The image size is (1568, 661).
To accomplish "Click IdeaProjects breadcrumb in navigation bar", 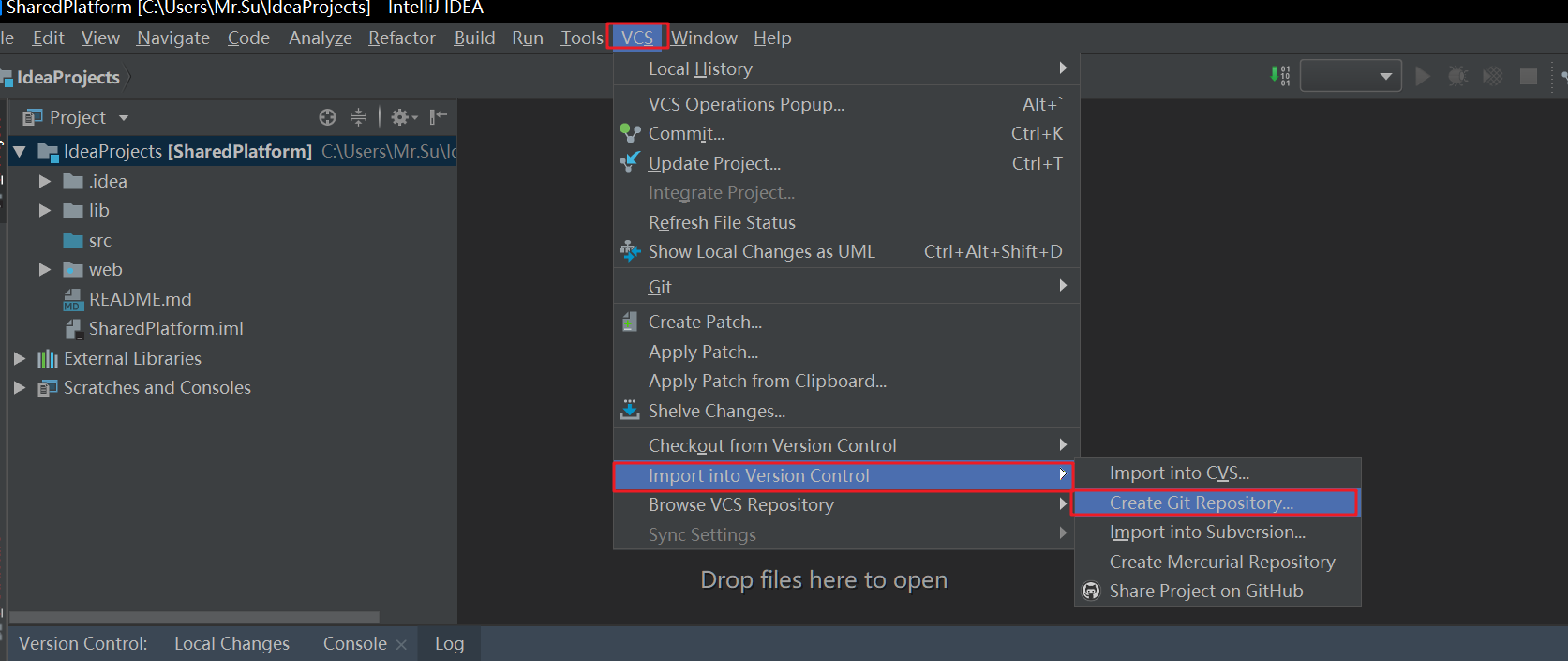I will 67,77.
